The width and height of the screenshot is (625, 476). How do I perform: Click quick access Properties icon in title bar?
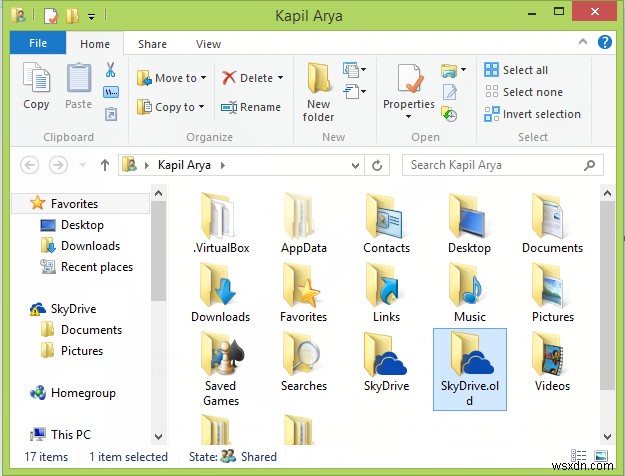[51, 16]
